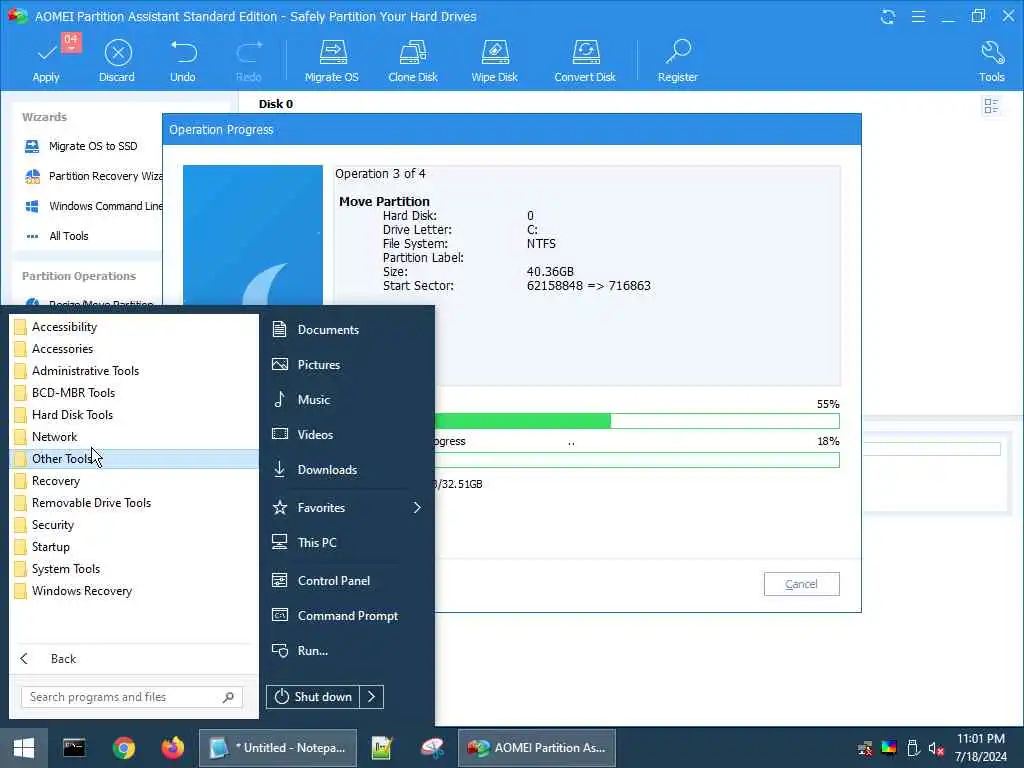Image resolution: width=1024 pixels, height=768 pixels.
Task: Open the Security folder
Action: (x=135, y=525)
